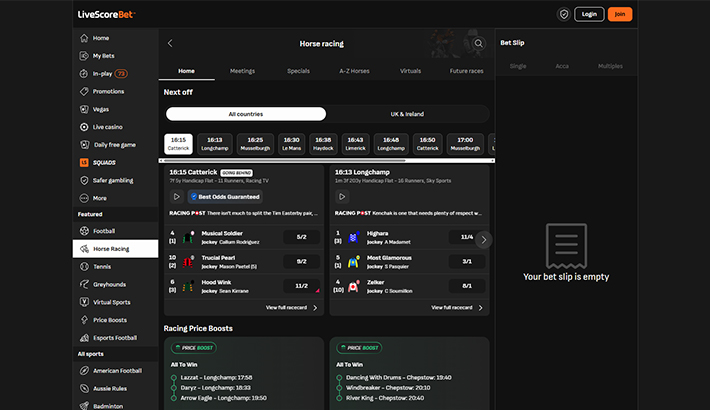Open the Vegas icon

tap(84, 109)
